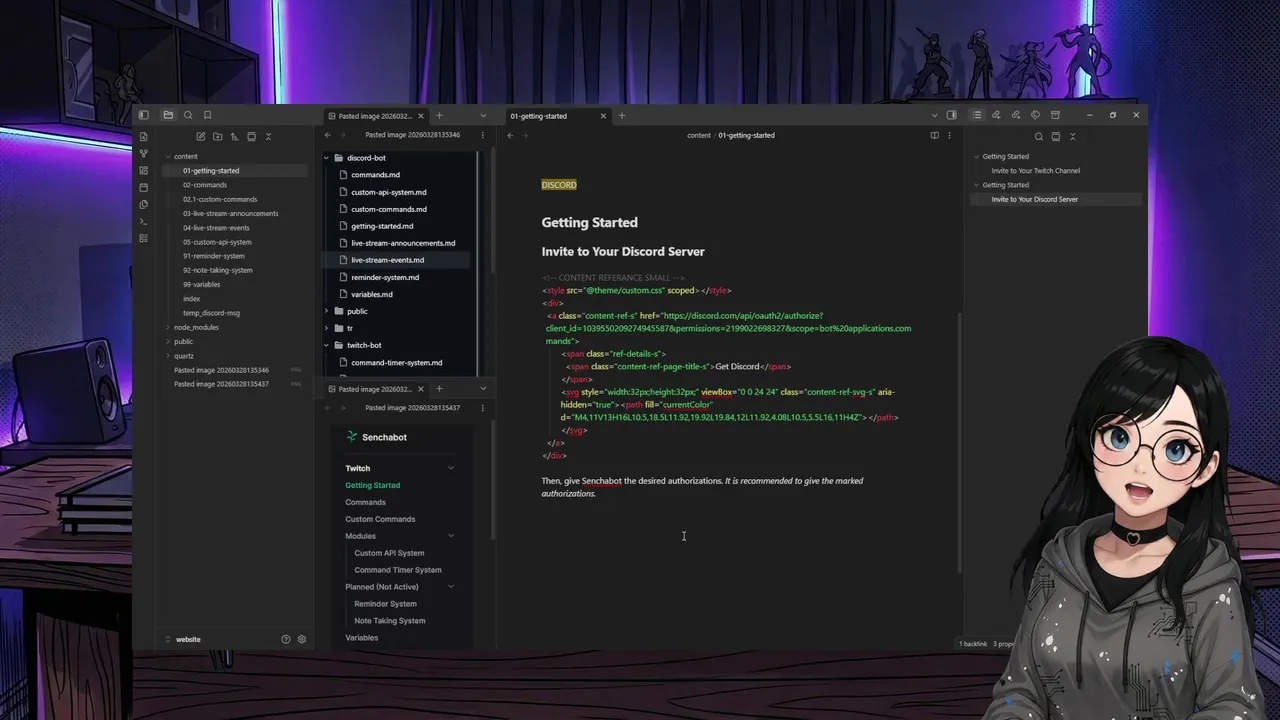The height and width of the screenshot is (720, 1280).
Task: Expand the public folder in file explorer
Action: (x=166, y=341)
